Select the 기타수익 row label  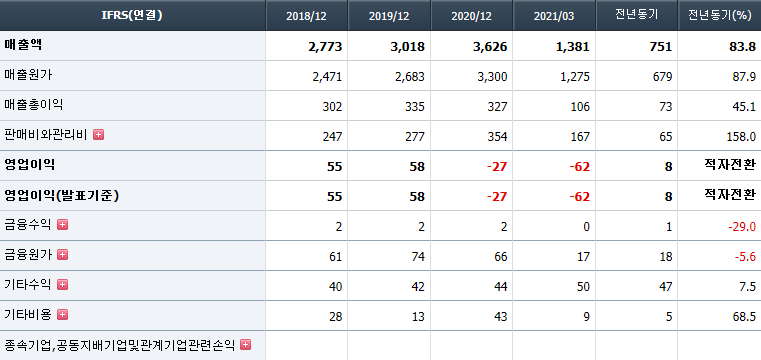[x=28, y=285]
